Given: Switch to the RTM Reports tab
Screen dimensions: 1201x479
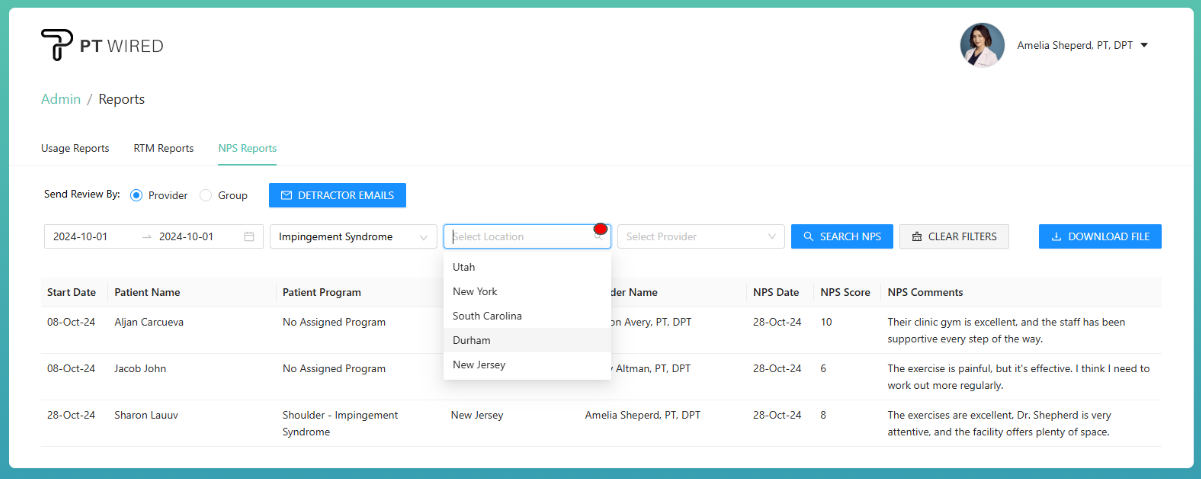Looking at the screenshot, I should (163, 148).
